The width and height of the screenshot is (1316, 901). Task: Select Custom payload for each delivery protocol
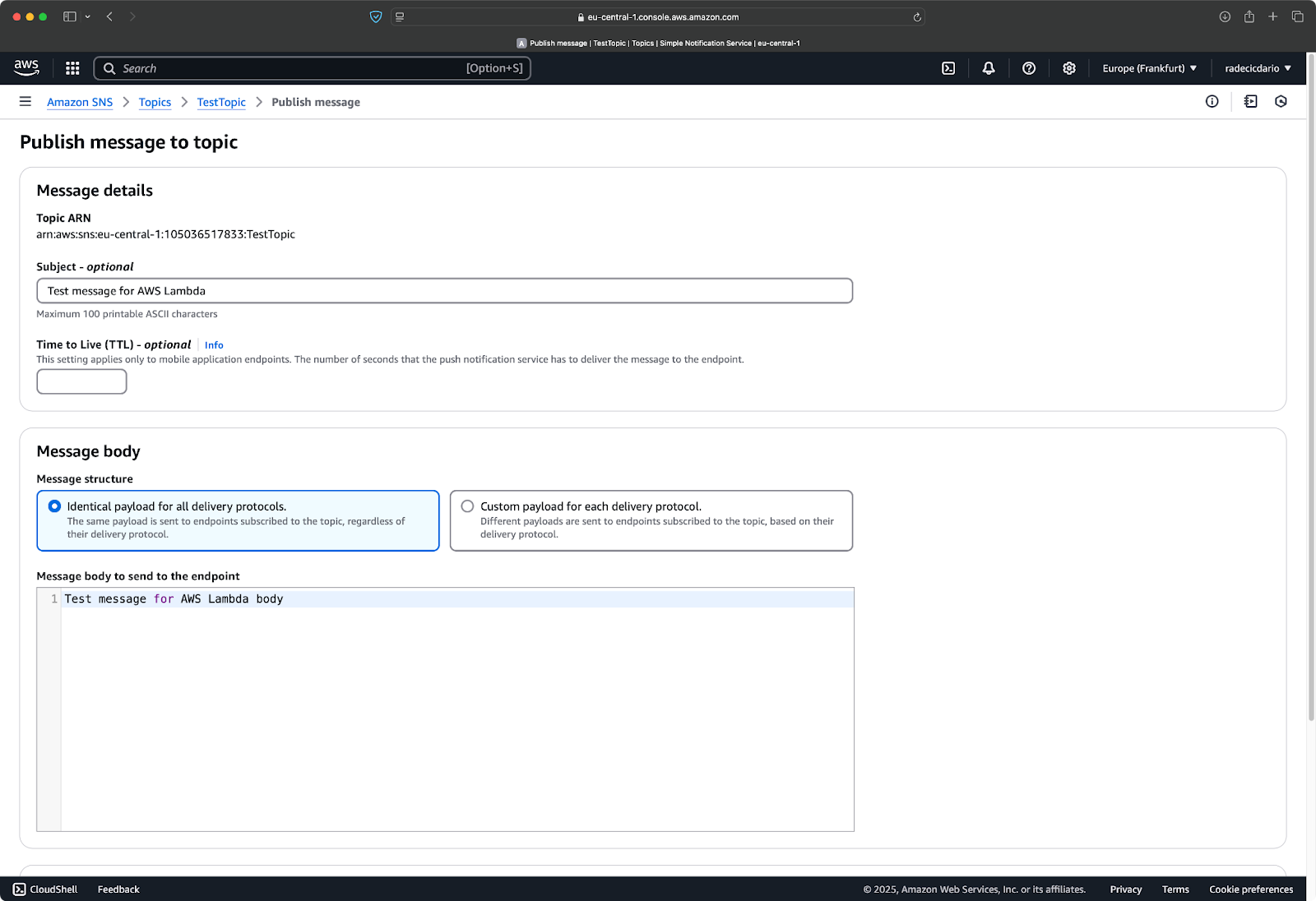point(651,520)
